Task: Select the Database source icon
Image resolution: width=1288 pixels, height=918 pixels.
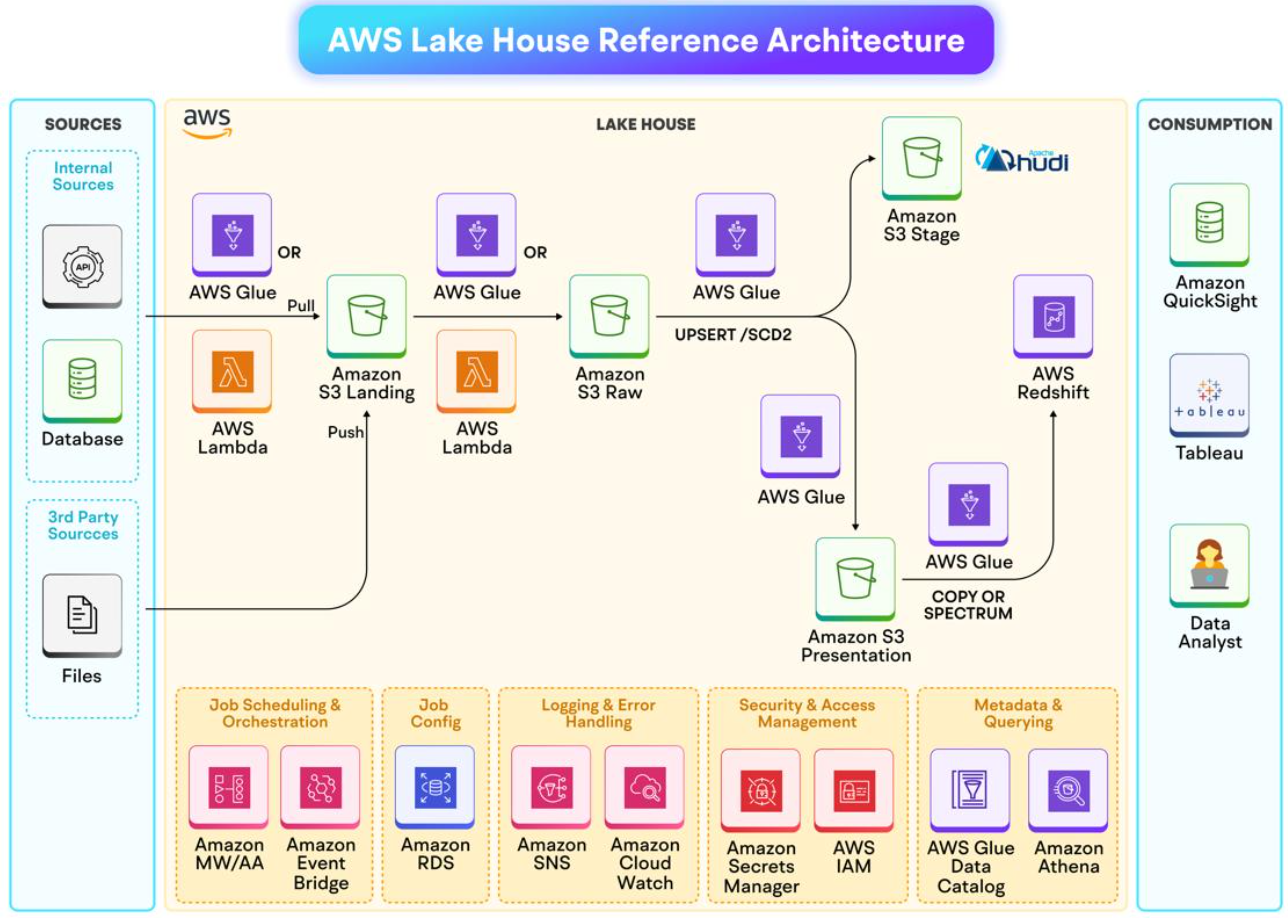Action: [82, 380]
